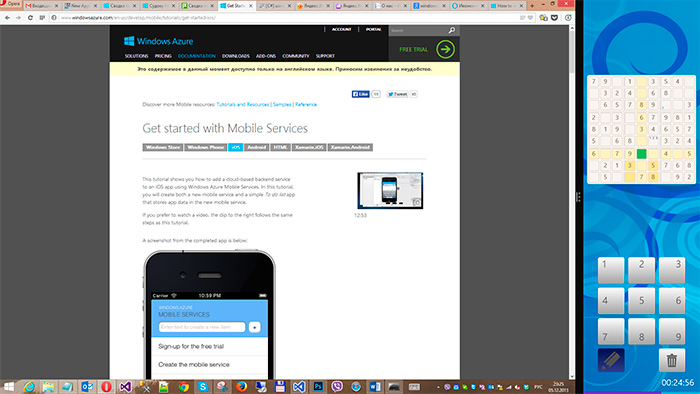
Task: Click the Opera menu button
Action: coord(11,4)
